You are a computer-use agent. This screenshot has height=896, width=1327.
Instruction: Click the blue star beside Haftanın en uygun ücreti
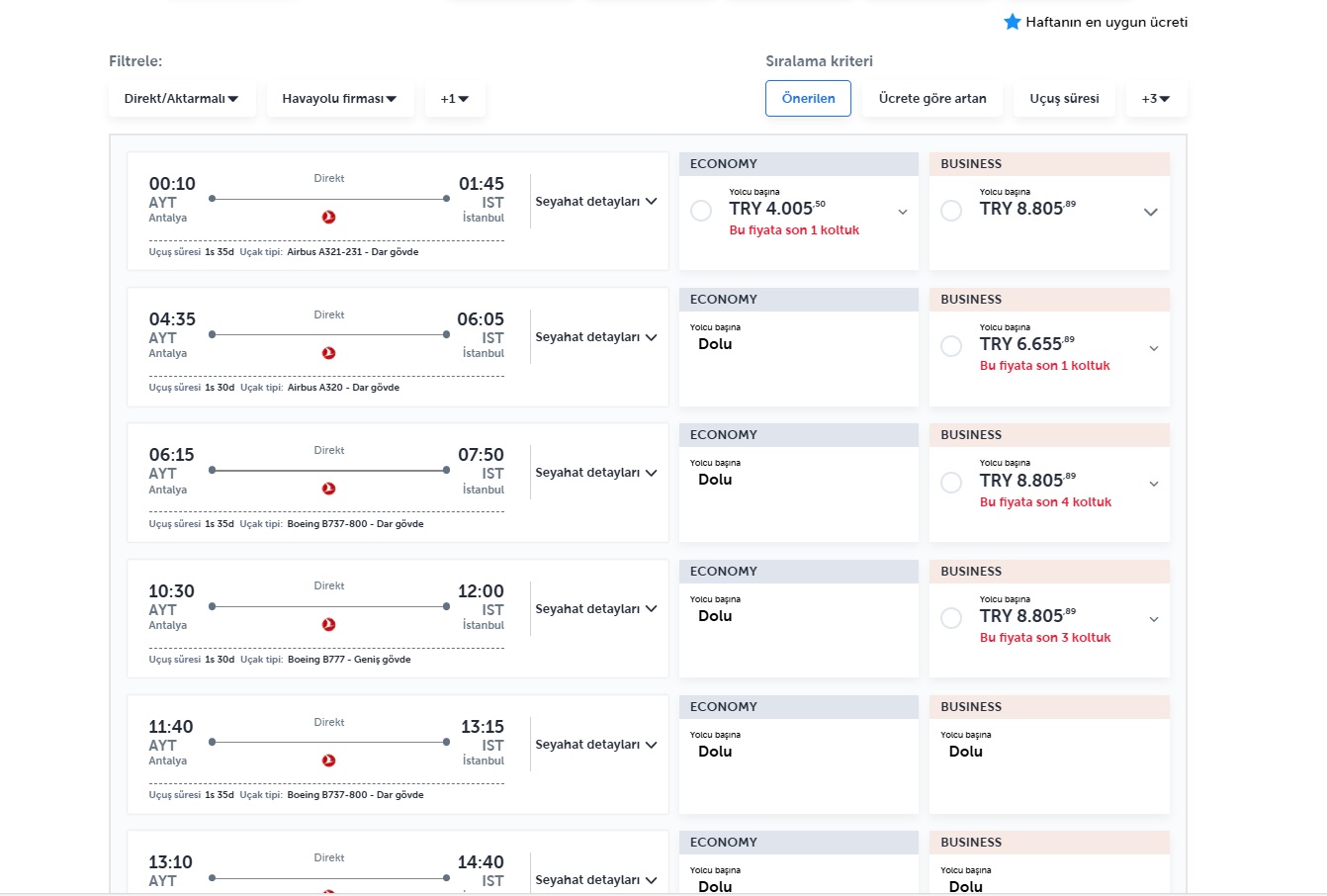pos(1013,22)
